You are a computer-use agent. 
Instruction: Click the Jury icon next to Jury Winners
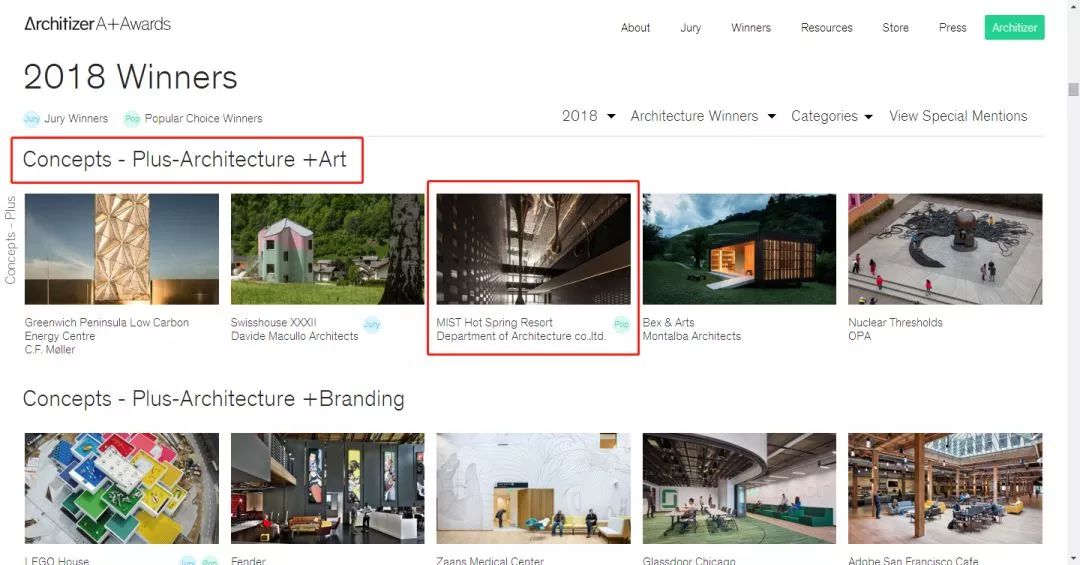pos(32,118)
